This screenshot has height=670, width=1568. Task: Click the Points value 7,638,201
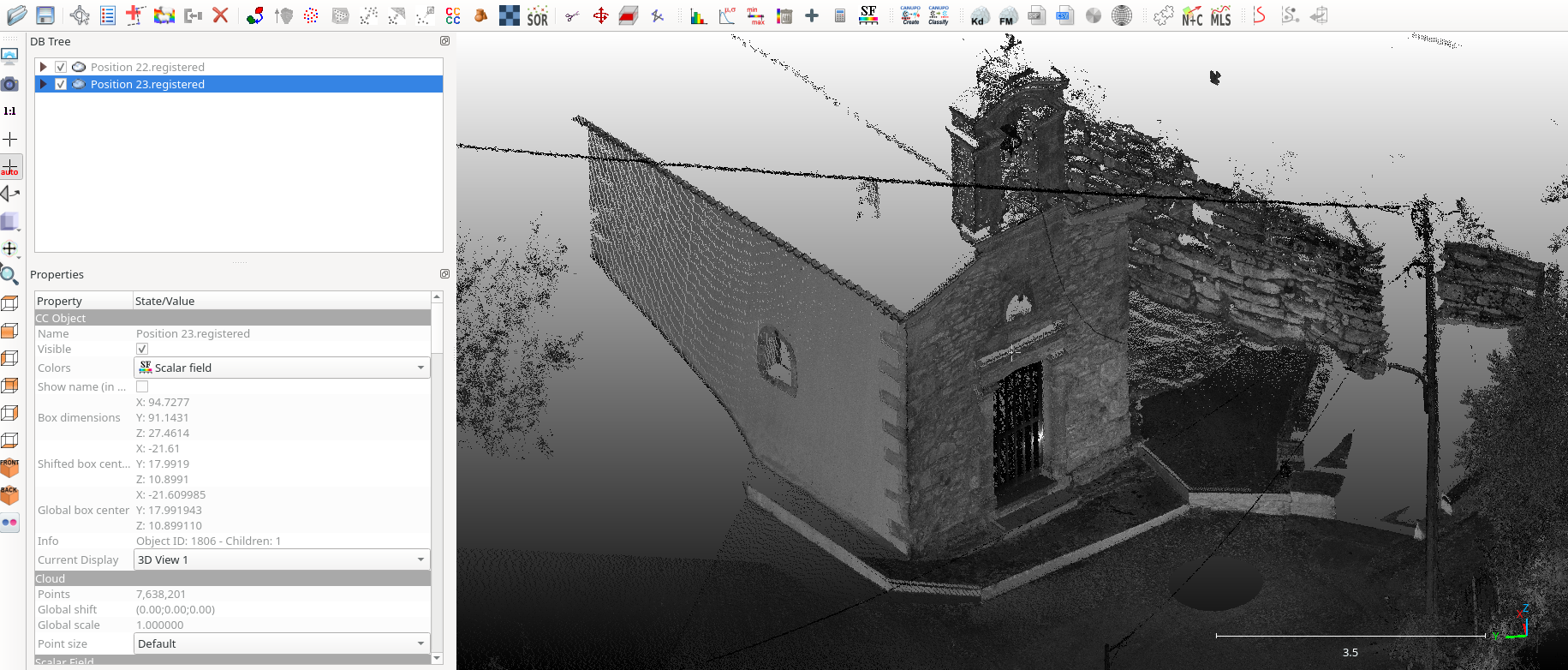tap(161, 594)
